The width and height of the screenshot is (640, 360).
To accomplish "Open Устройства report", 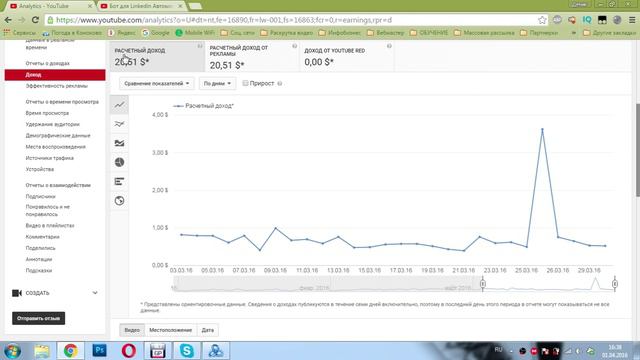I will pyautogui.click(x=40, y=169).
